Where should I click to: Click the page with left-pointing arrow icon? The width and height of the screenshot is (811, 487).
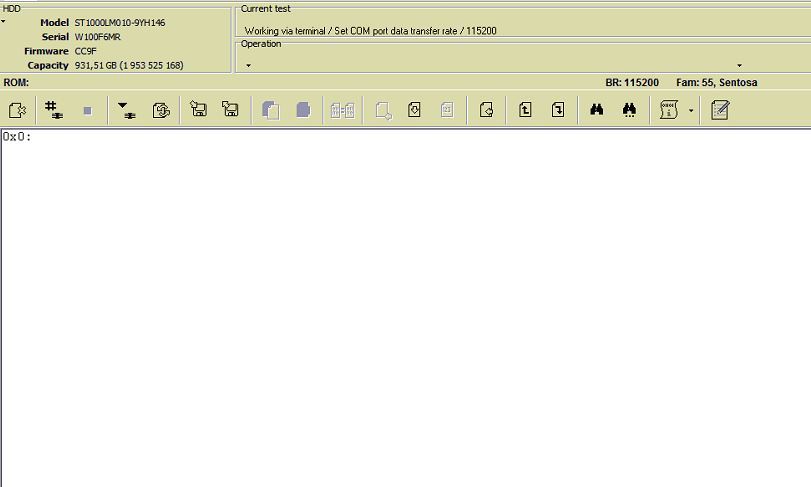coord(486,110)
